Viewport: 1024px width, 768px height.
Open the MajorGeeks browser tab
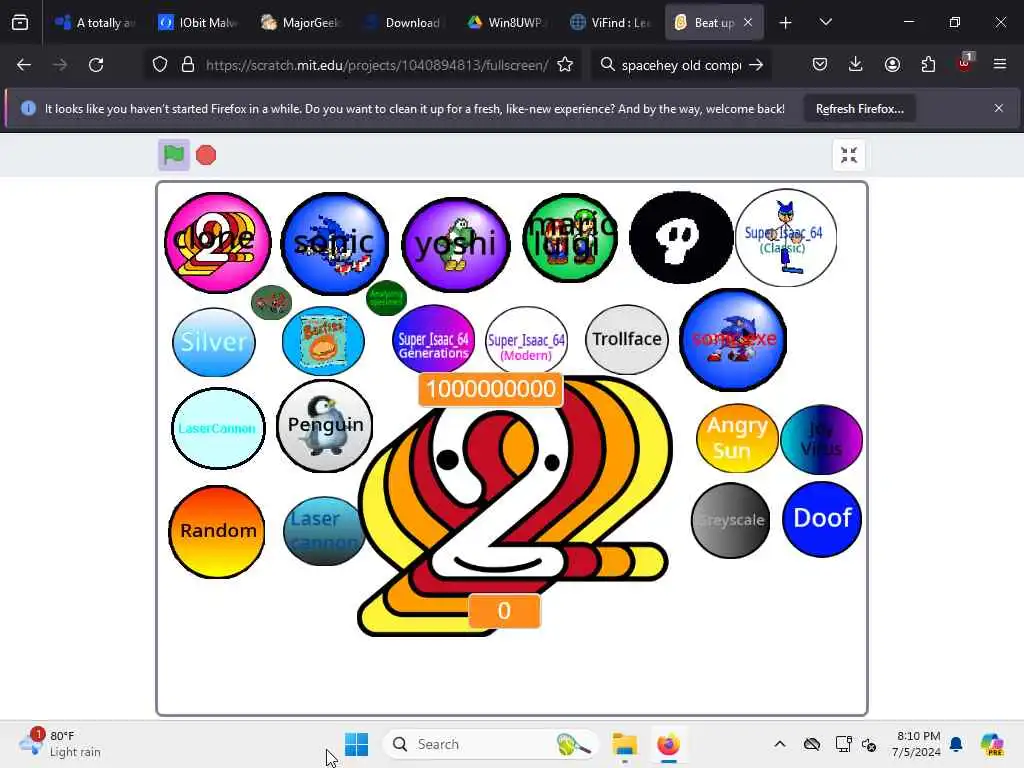[x=300, y=23]
